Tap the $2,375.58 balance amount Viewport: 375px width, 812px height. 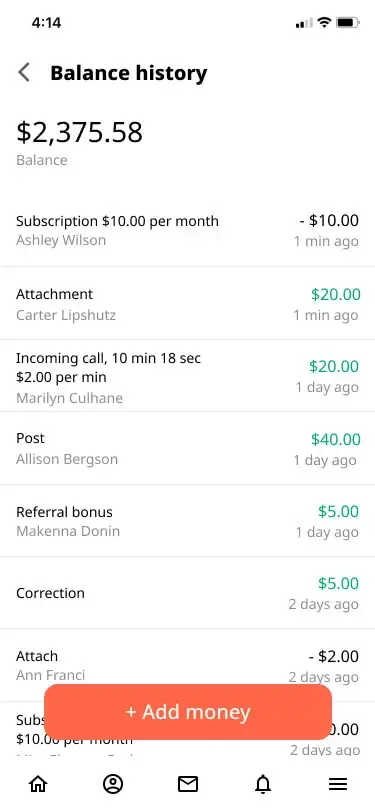[79, 132]
